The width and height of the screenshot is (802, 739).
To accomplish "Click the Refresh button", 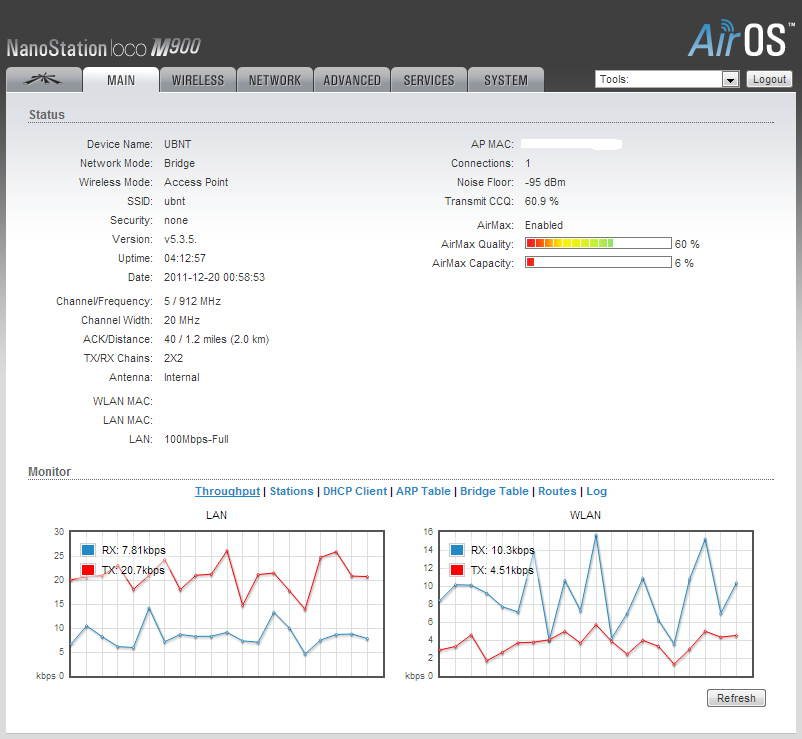I will (736, 698).
